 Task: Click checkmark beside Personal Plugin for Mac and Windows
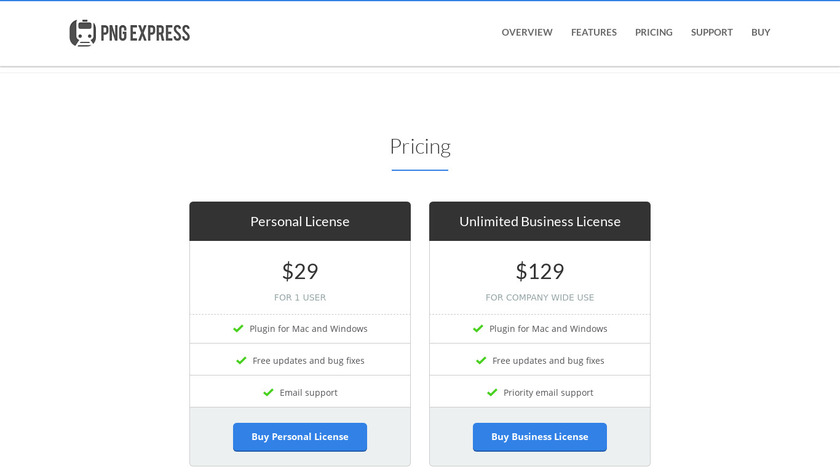click(x=238, y=329)
